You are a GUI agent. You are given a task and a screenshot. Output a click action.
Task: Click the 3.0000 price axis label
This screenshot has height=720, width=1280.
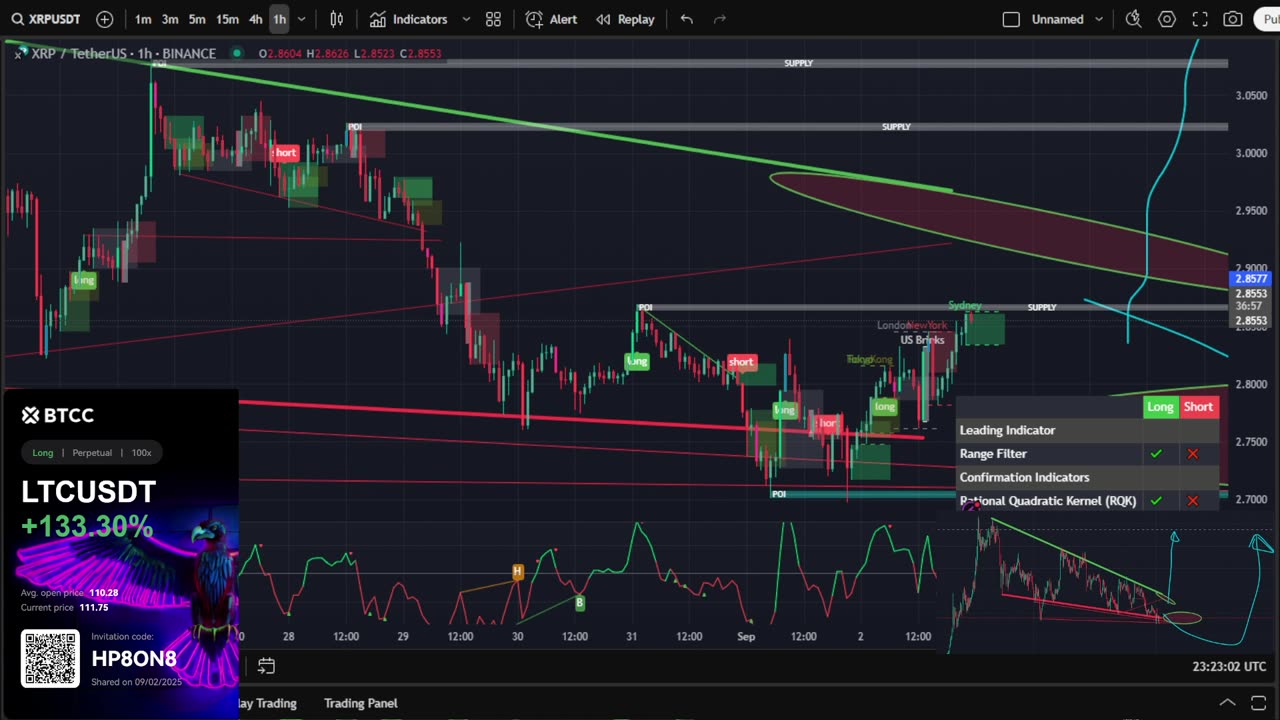[1251, 153]
